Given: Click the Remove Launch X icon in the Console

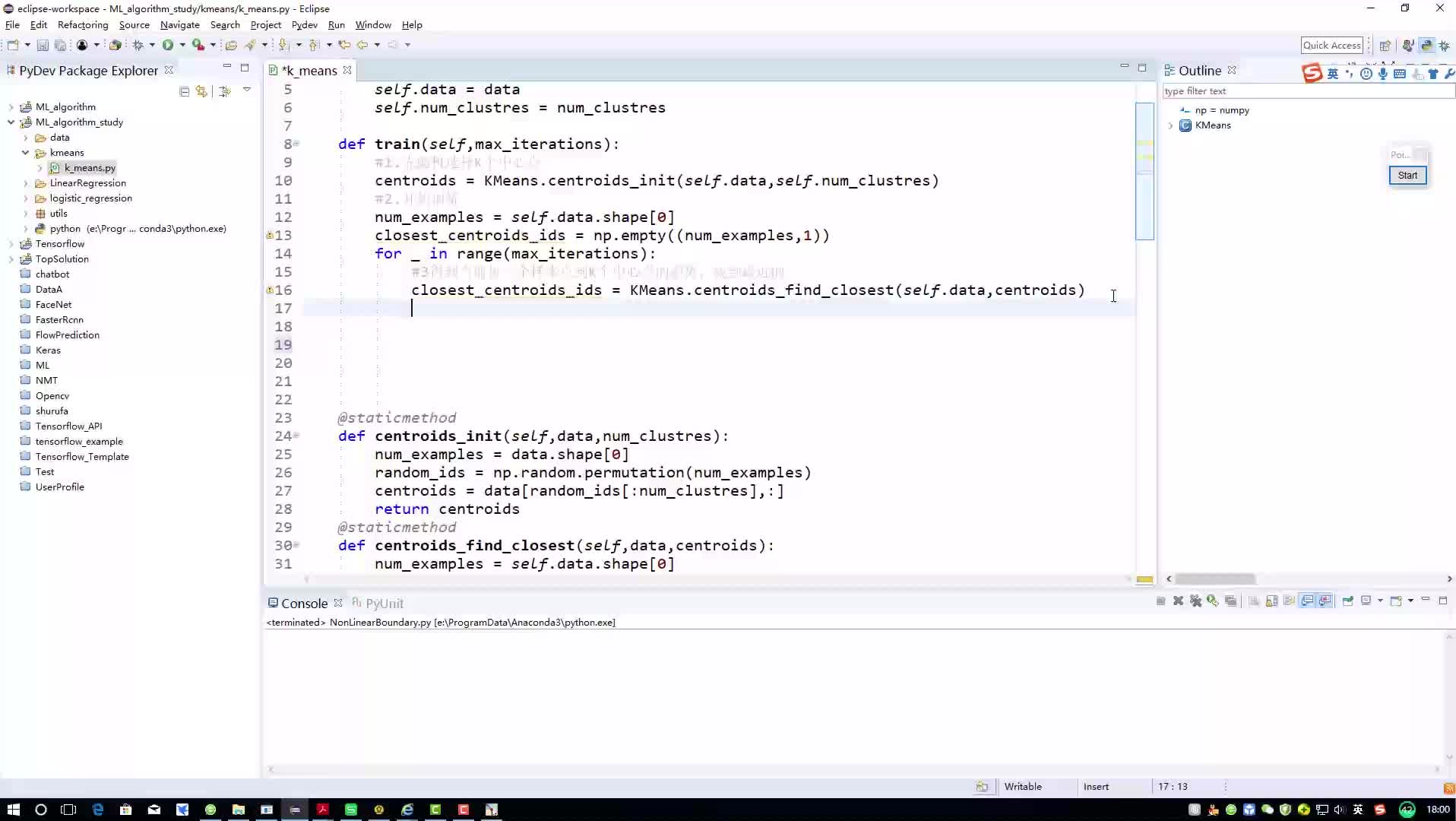Looking at the screenshot, I should 1178,601.
